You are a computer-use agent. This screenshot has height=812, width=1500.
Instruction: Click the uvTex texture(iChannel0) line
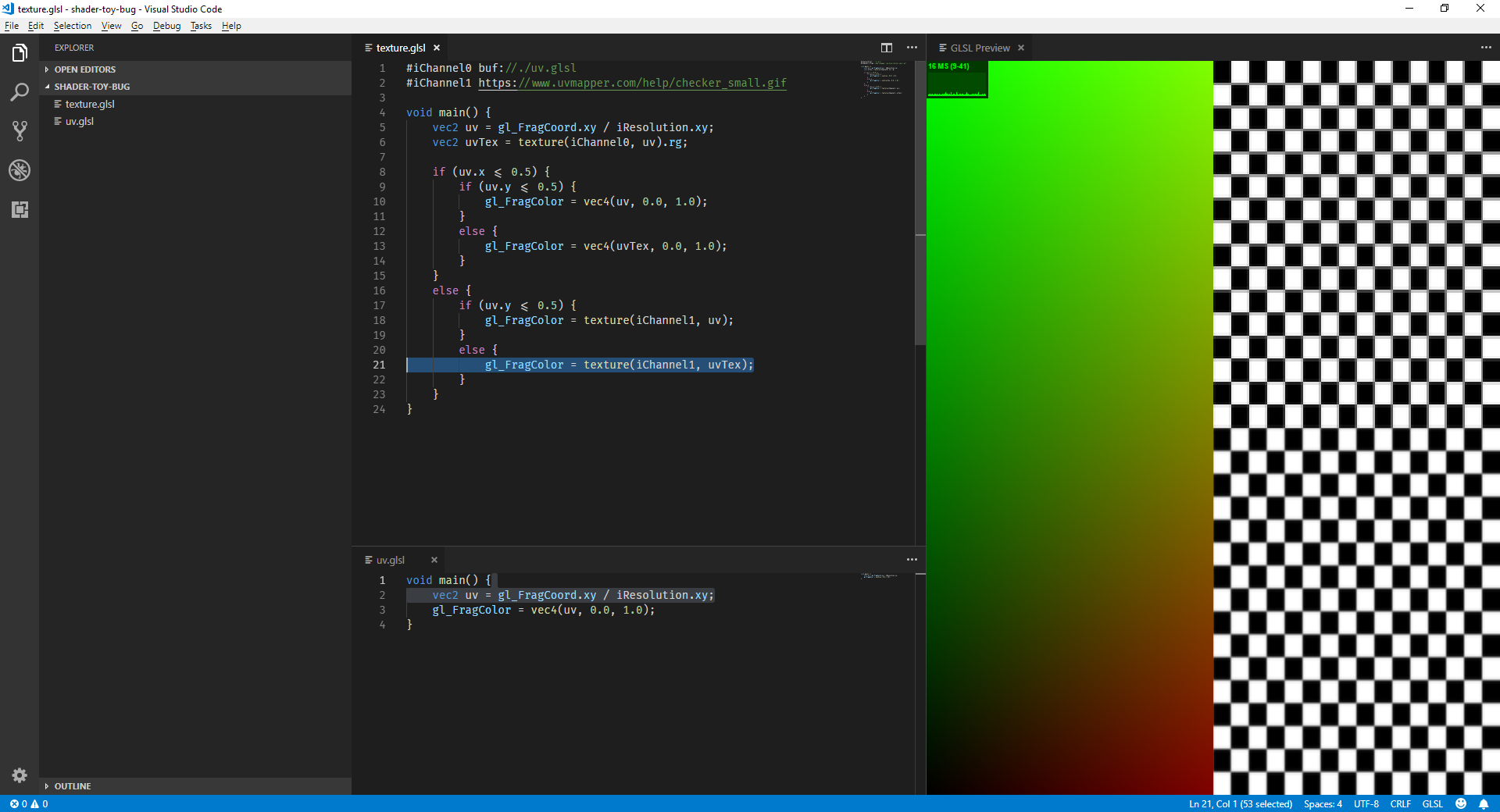pyautogui.click(x=560, y=142)
